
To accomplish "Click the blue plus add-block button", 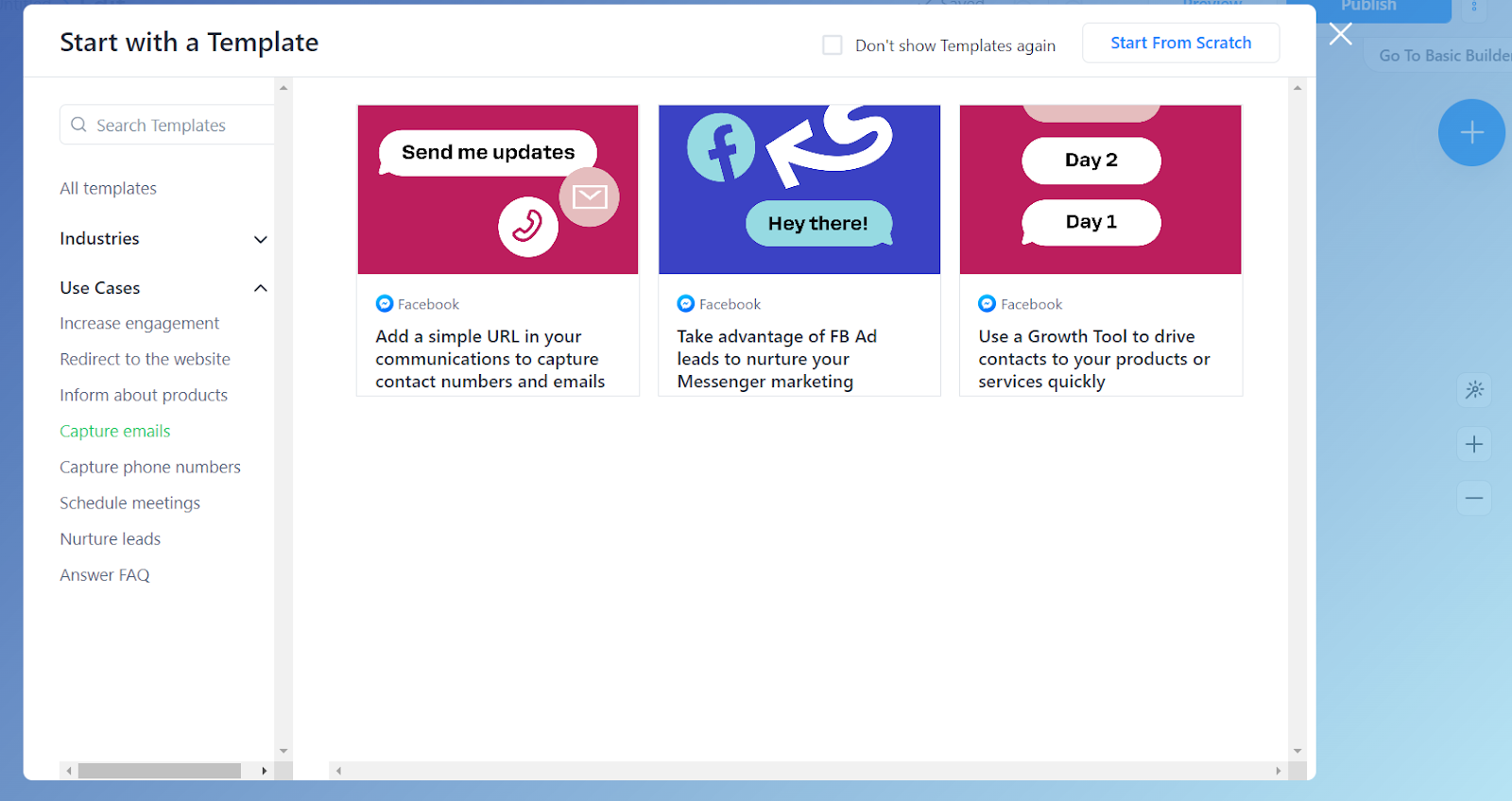I will click(x=1471, y=133).
